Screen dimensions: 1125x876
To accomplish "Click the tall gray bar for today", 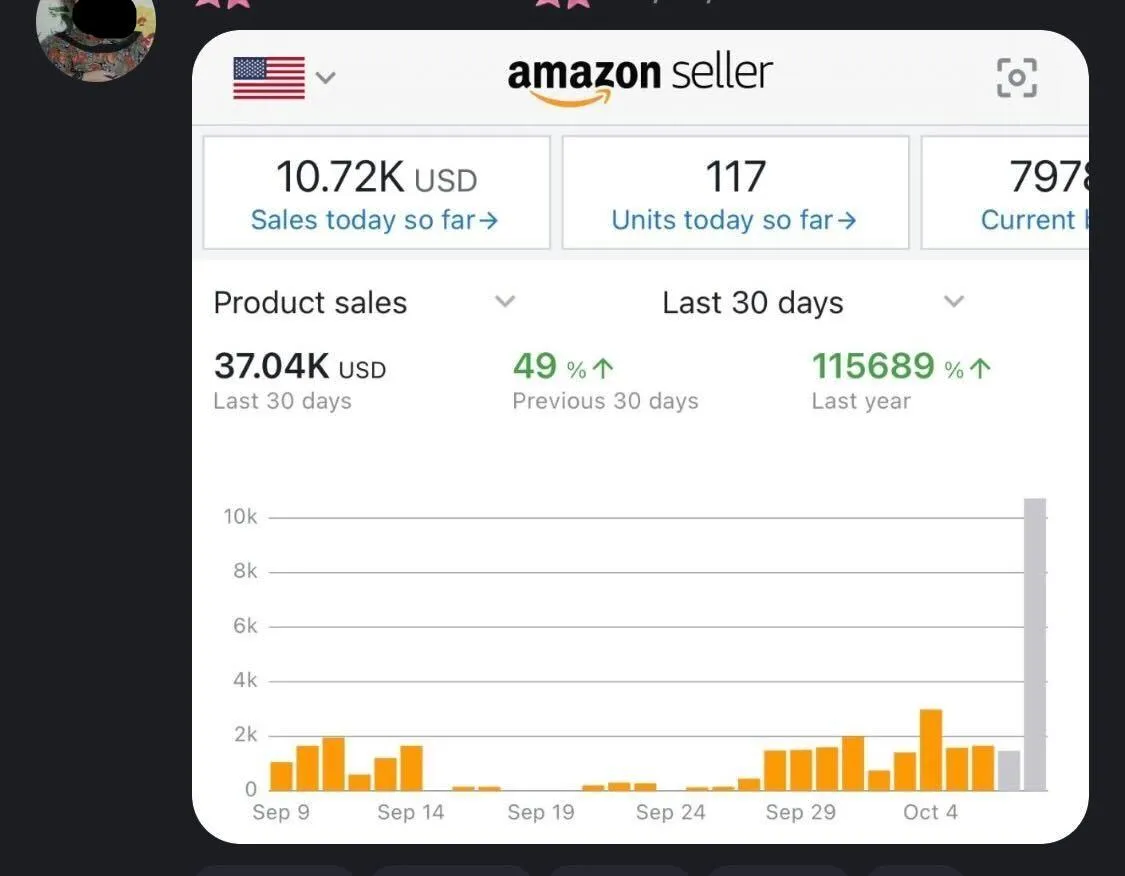I will click(1035, 644).
